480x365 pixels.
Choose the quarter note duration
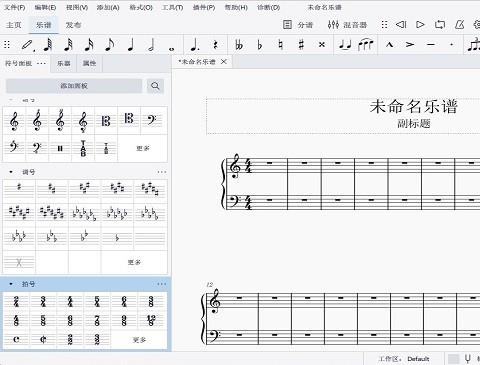pos(131,45)
